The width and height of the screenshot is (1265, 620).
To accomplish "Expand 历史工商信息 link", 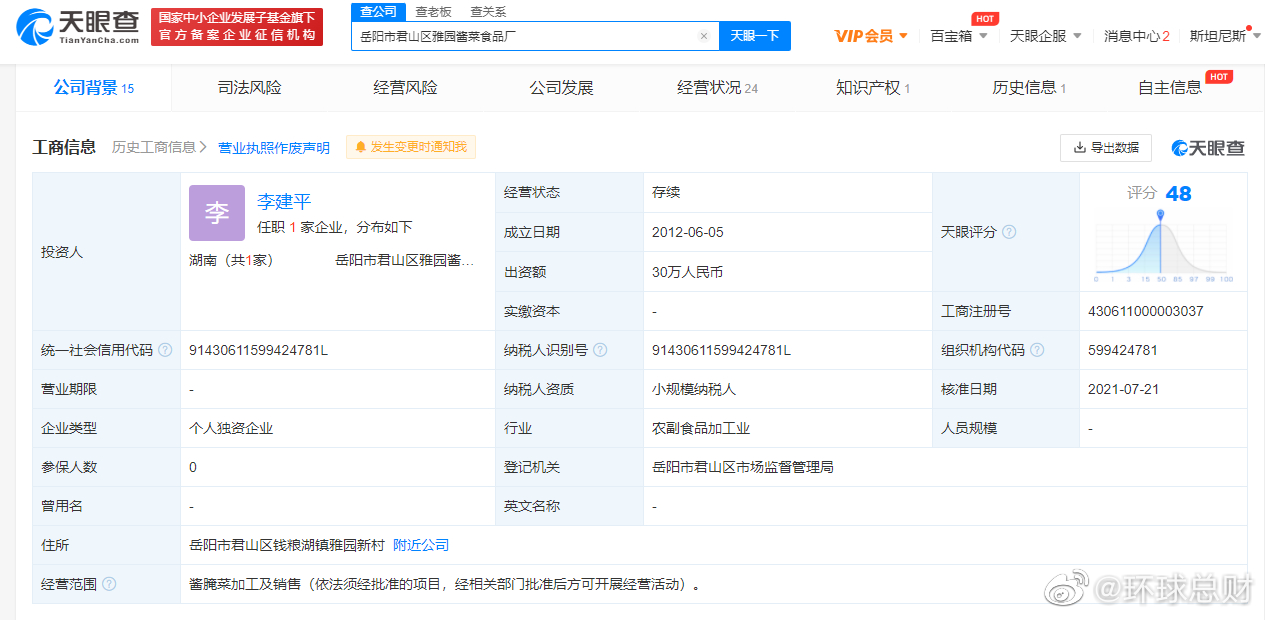I will pos(159,147).
